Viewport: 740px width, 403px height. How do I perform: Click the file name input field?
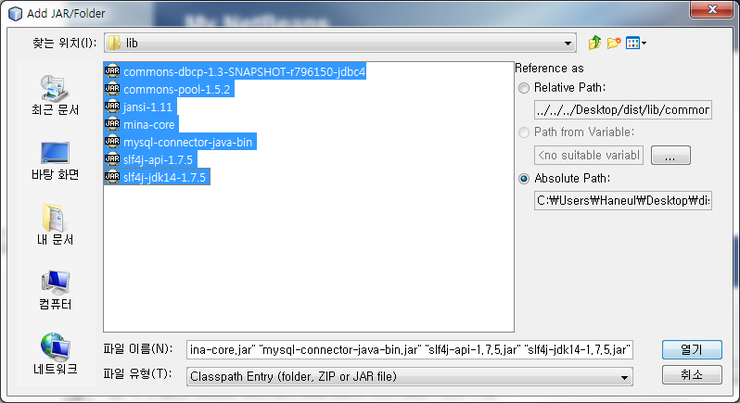coord(409,350)
